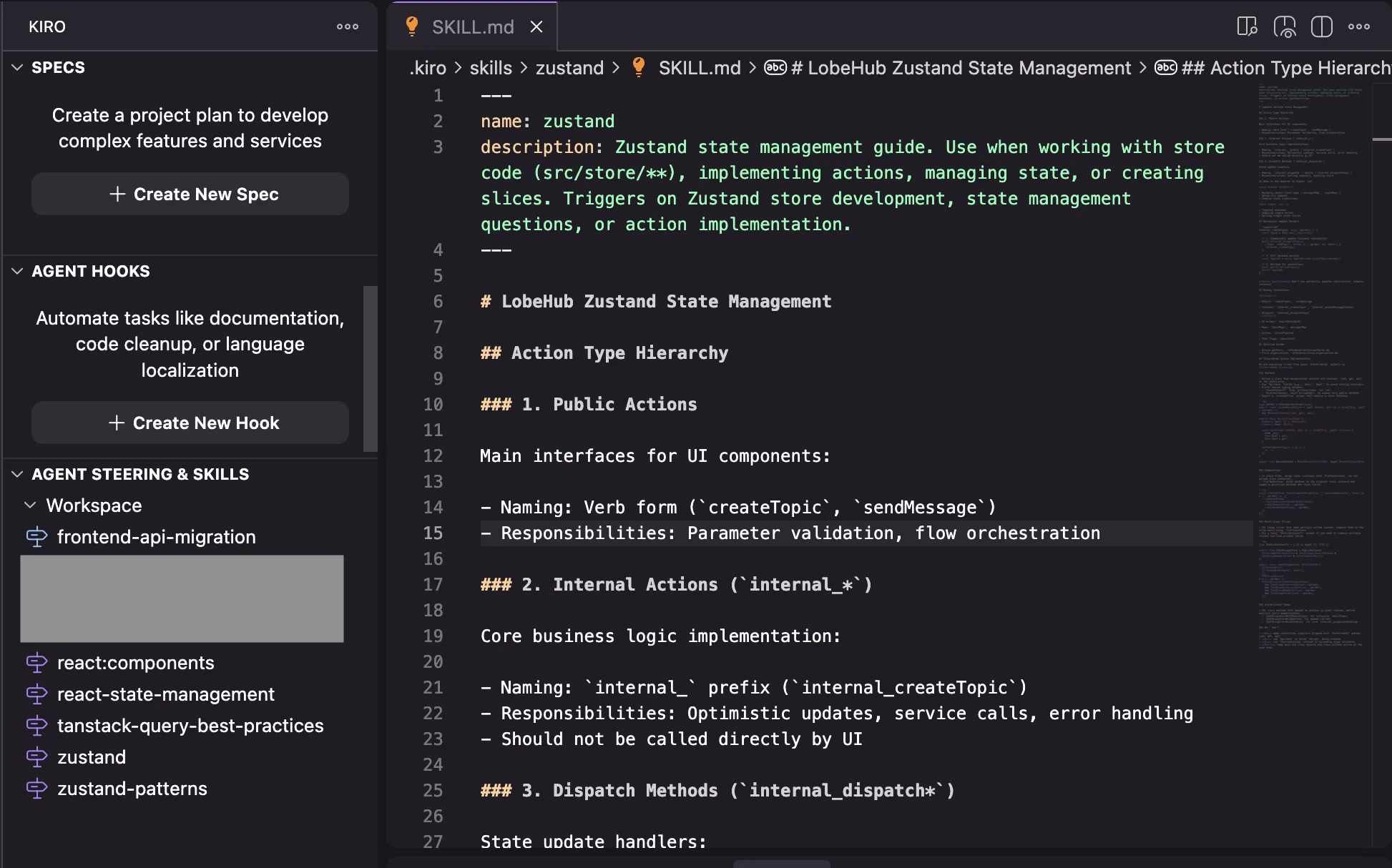Collapse the AGENT HOOKS section
This screenshot has width=1392, height=868.
point(18,271)
